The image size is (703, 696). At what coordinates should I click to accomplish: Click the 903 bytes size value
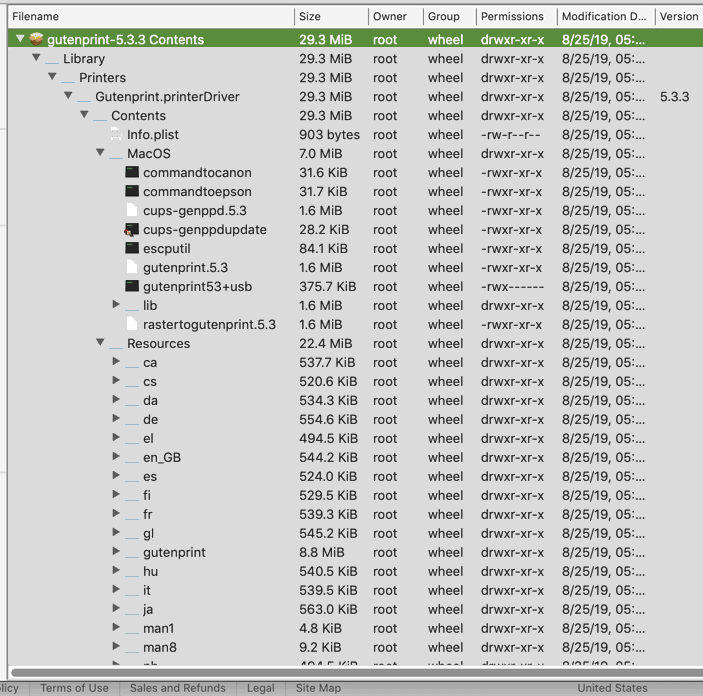coord(330,135)
